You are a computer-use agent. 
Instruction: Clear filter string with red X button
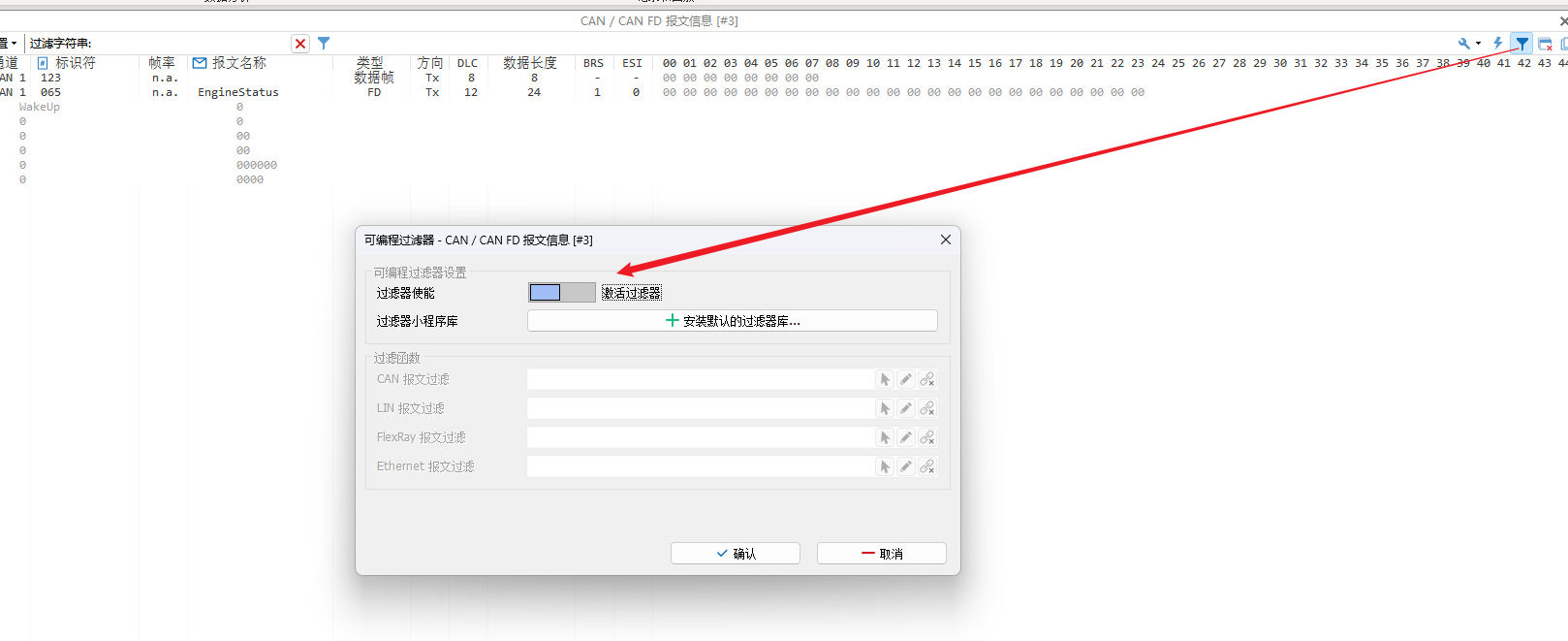click(300, 44)
